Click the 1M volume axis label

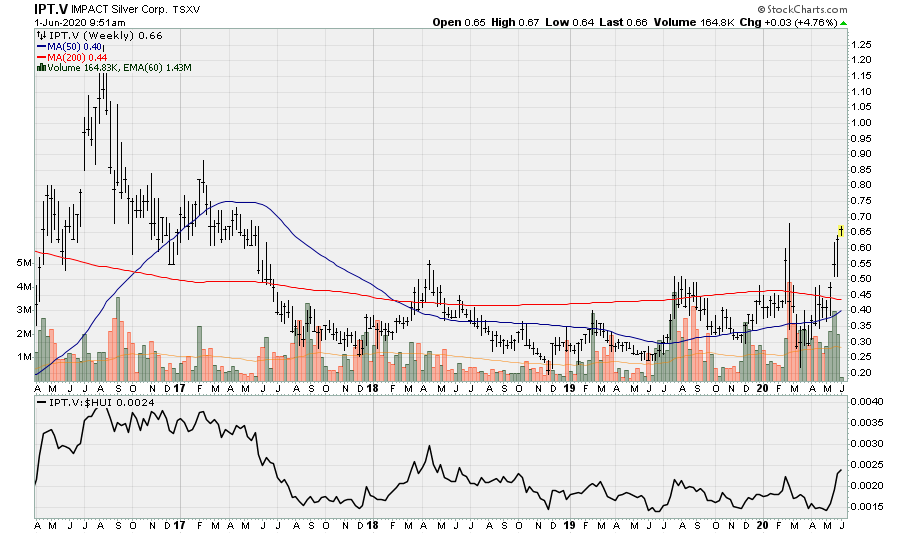[x=24, y=357]
